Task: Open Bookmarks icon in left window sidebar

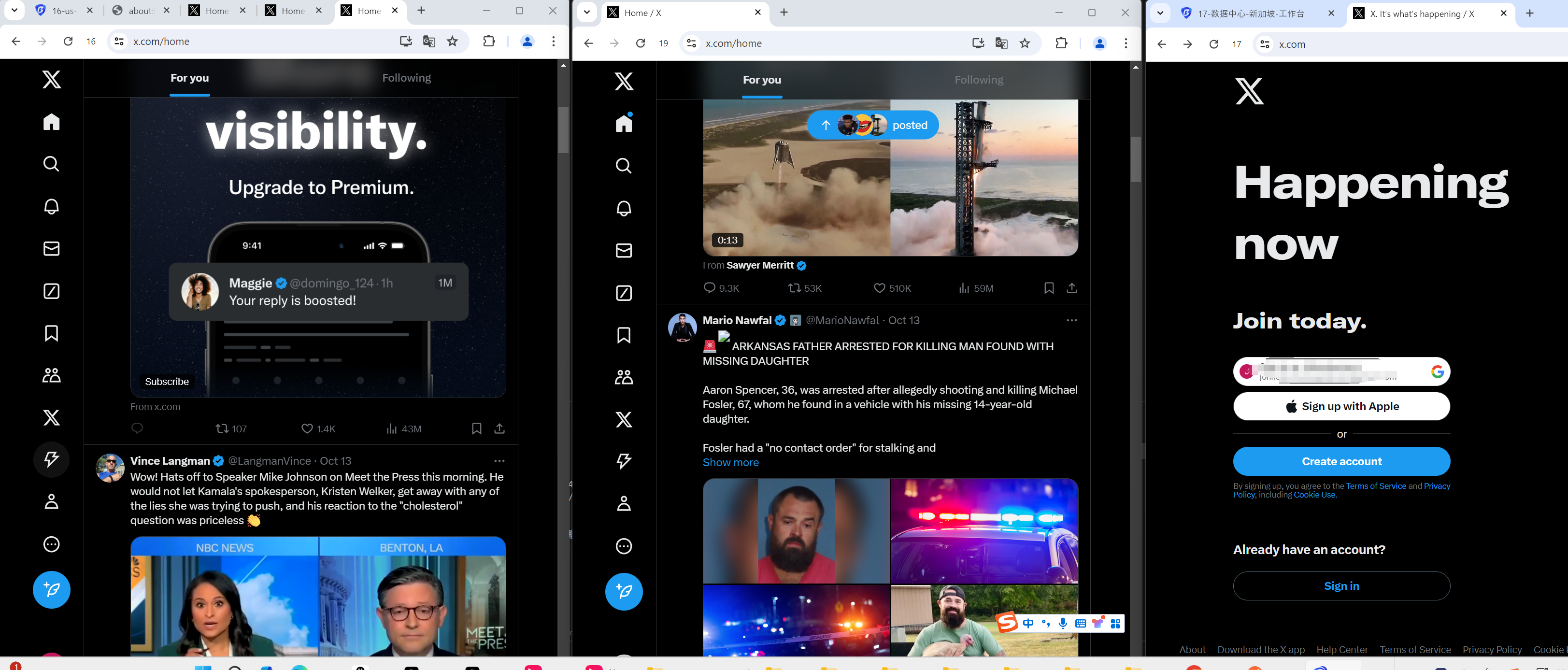Action: (x=51, y=333)
